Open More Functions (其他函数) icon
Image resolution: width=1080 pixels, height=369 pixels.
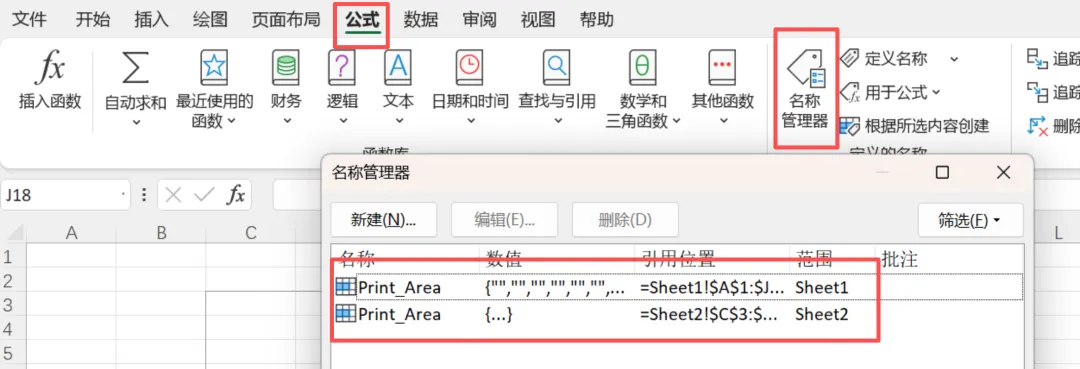[x=723, y=67]
